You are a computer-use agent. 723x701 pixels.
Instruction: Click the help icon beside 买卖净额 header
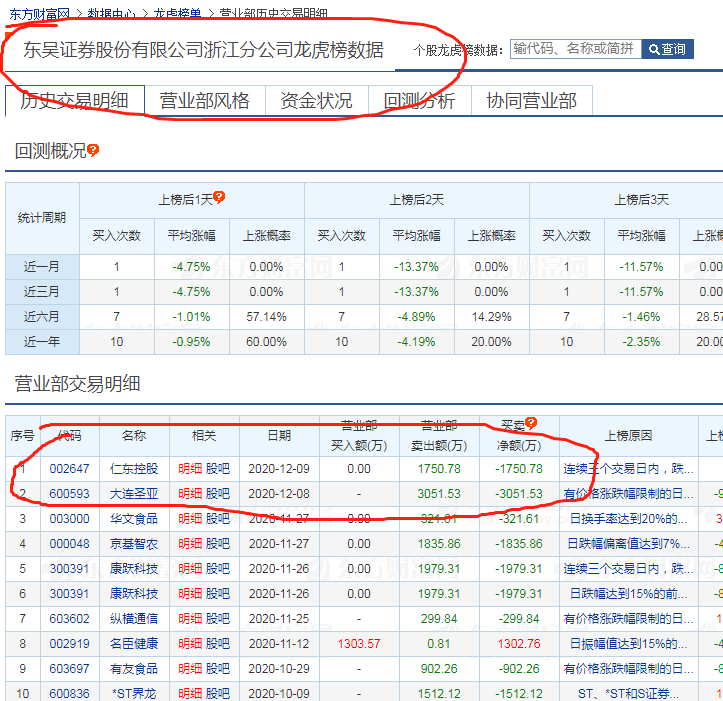click(x=531, y=423)
